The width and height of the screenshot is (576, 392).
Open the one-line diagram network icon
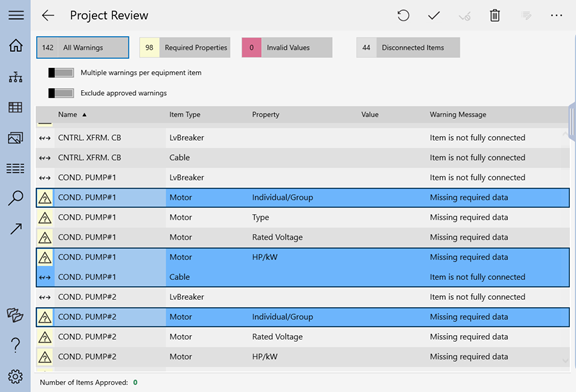[16, 76]
